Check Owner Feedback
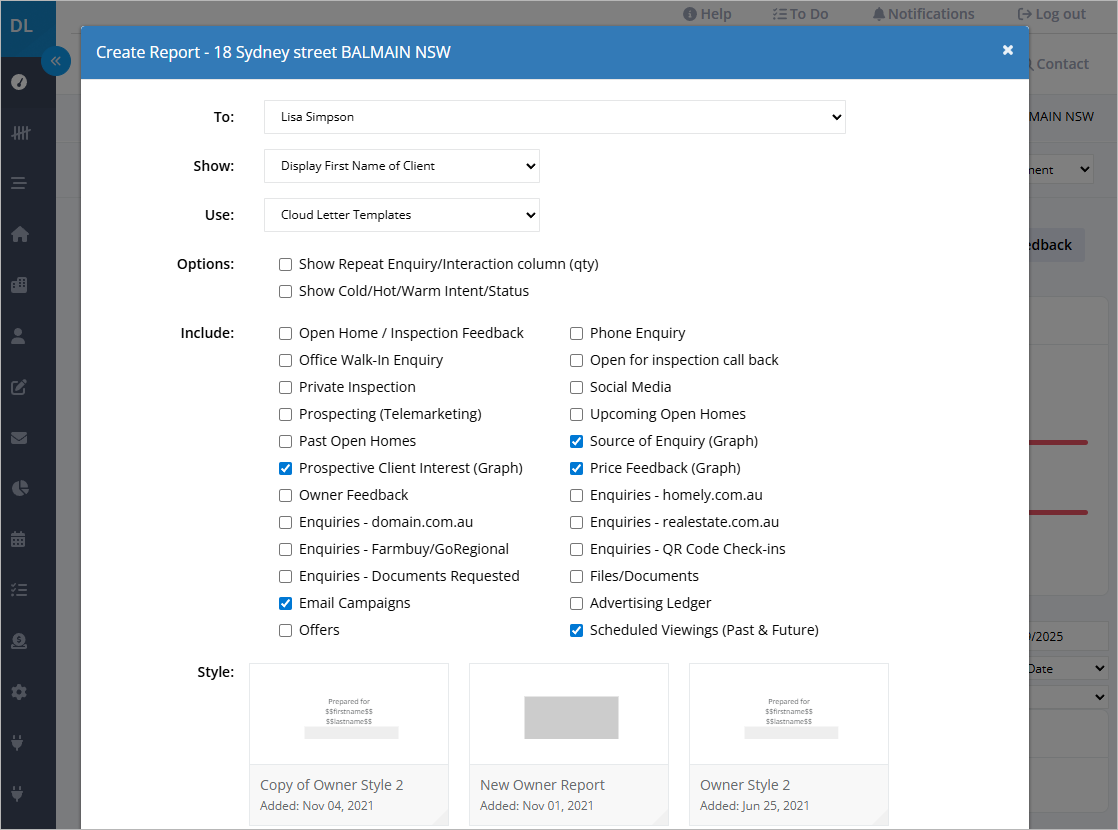This screenshot has width=1118, height=830. pyautogui.click(x=285, y=496)
